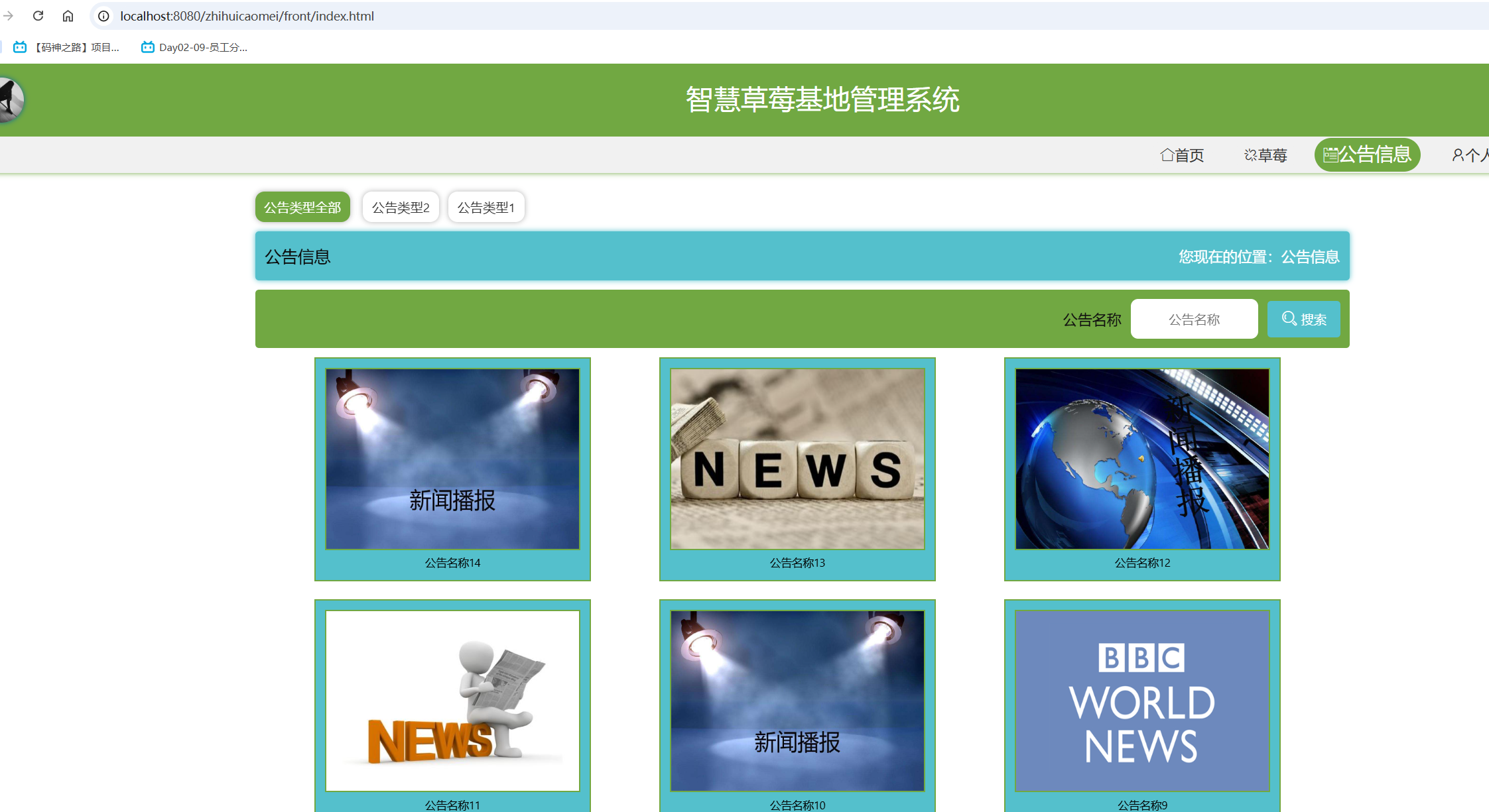
Task: Click breadcrumb 您现在的位置：公告信息
Action: [1259, 257]
